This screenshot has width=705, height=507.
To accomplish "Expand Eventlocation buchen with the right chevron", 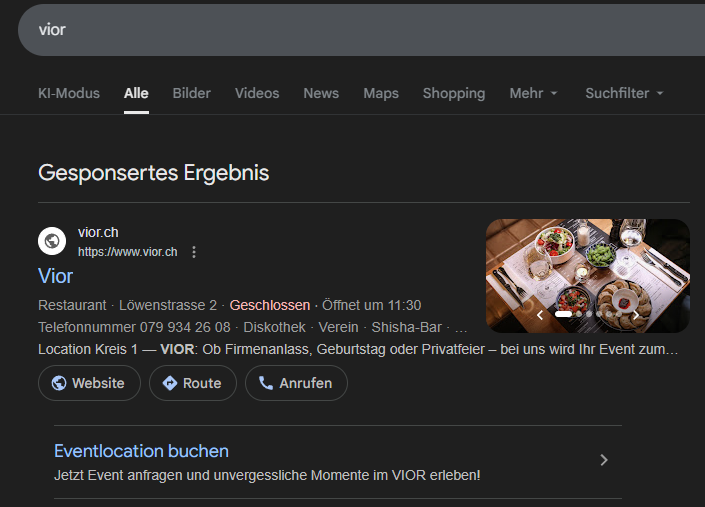I will point(603,460).
